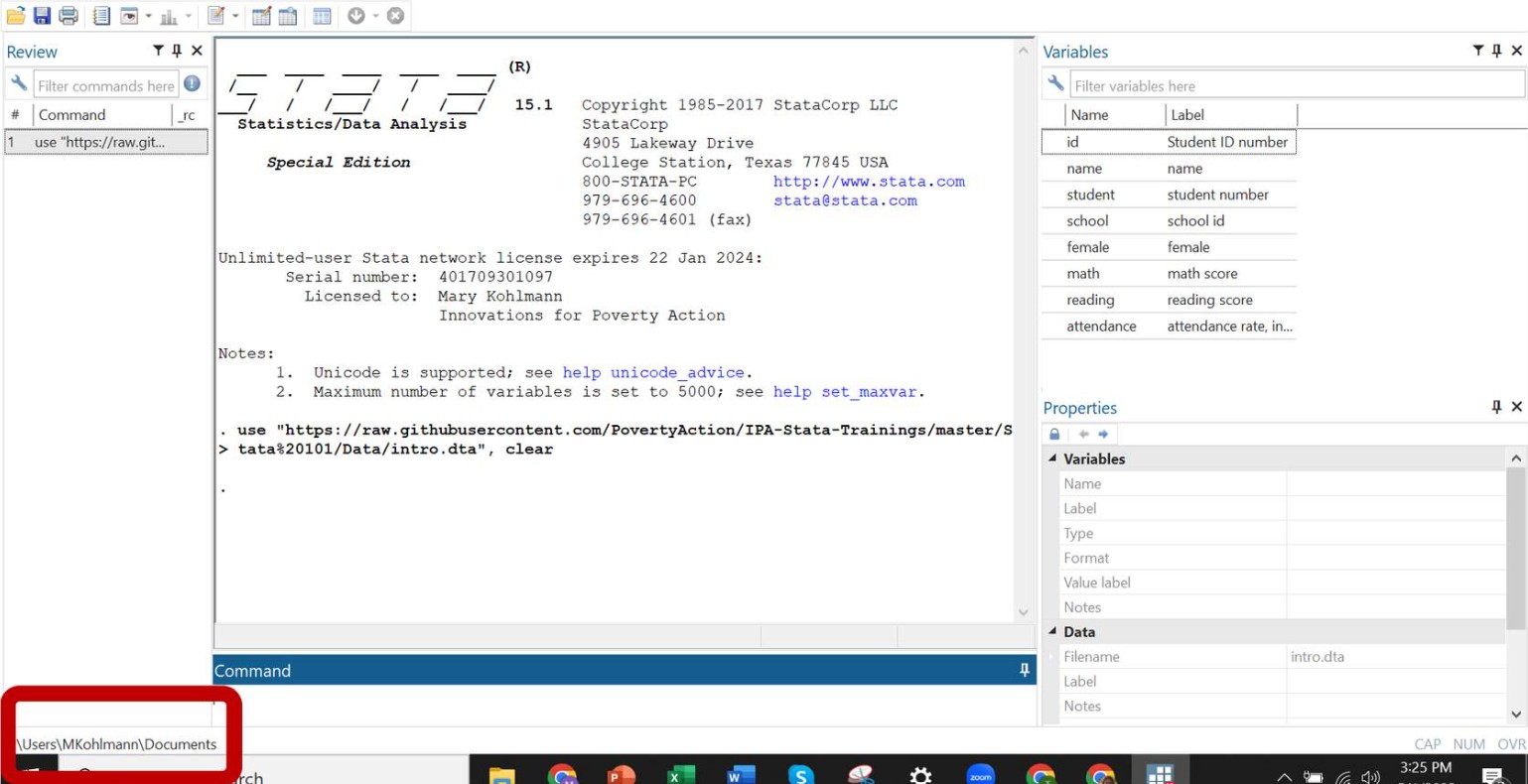Click the Print results icon
Viewport: 1528px width, 784px height.
[69, 16]
